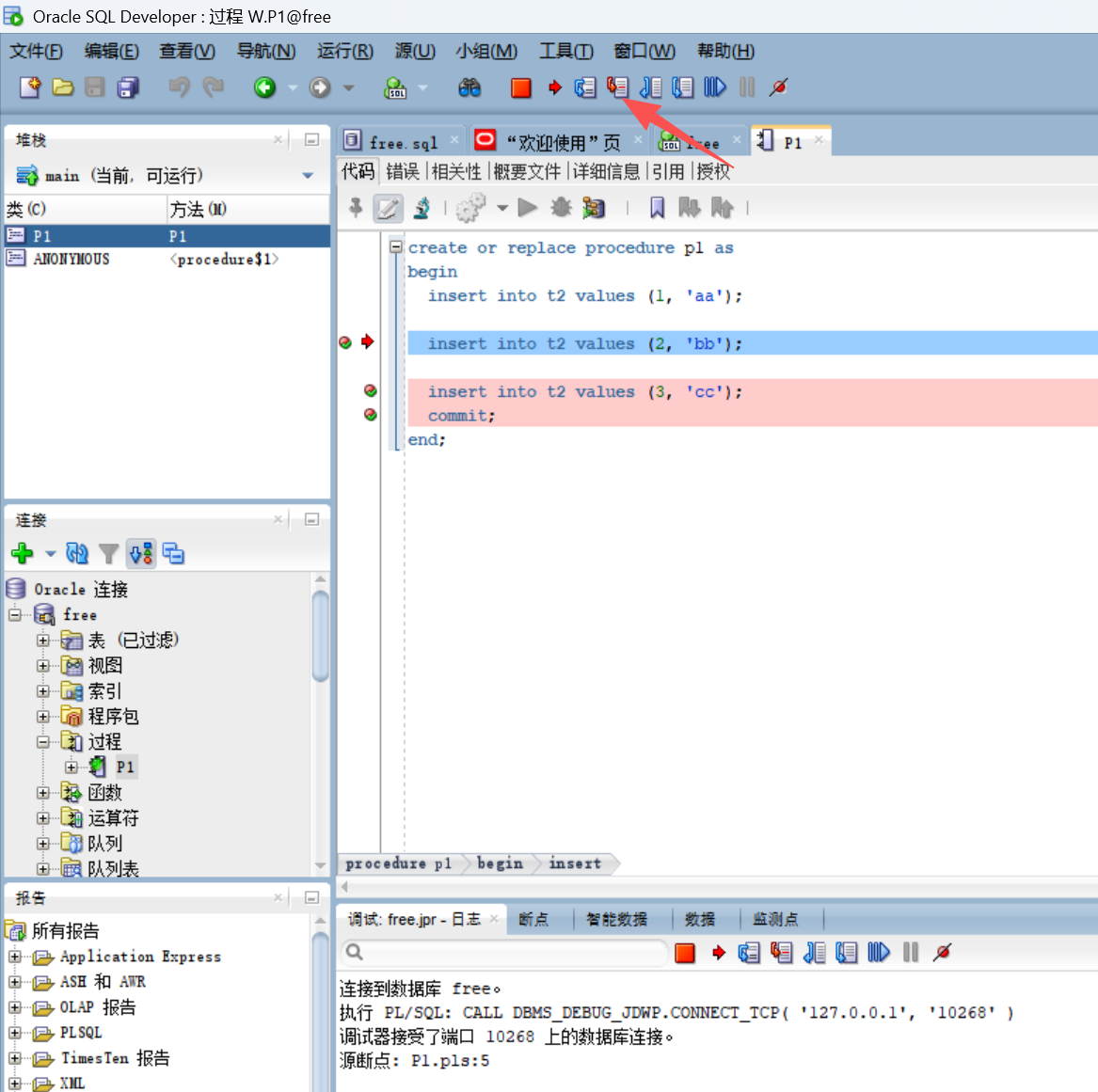Switch to free.sql editor tab

404,143
